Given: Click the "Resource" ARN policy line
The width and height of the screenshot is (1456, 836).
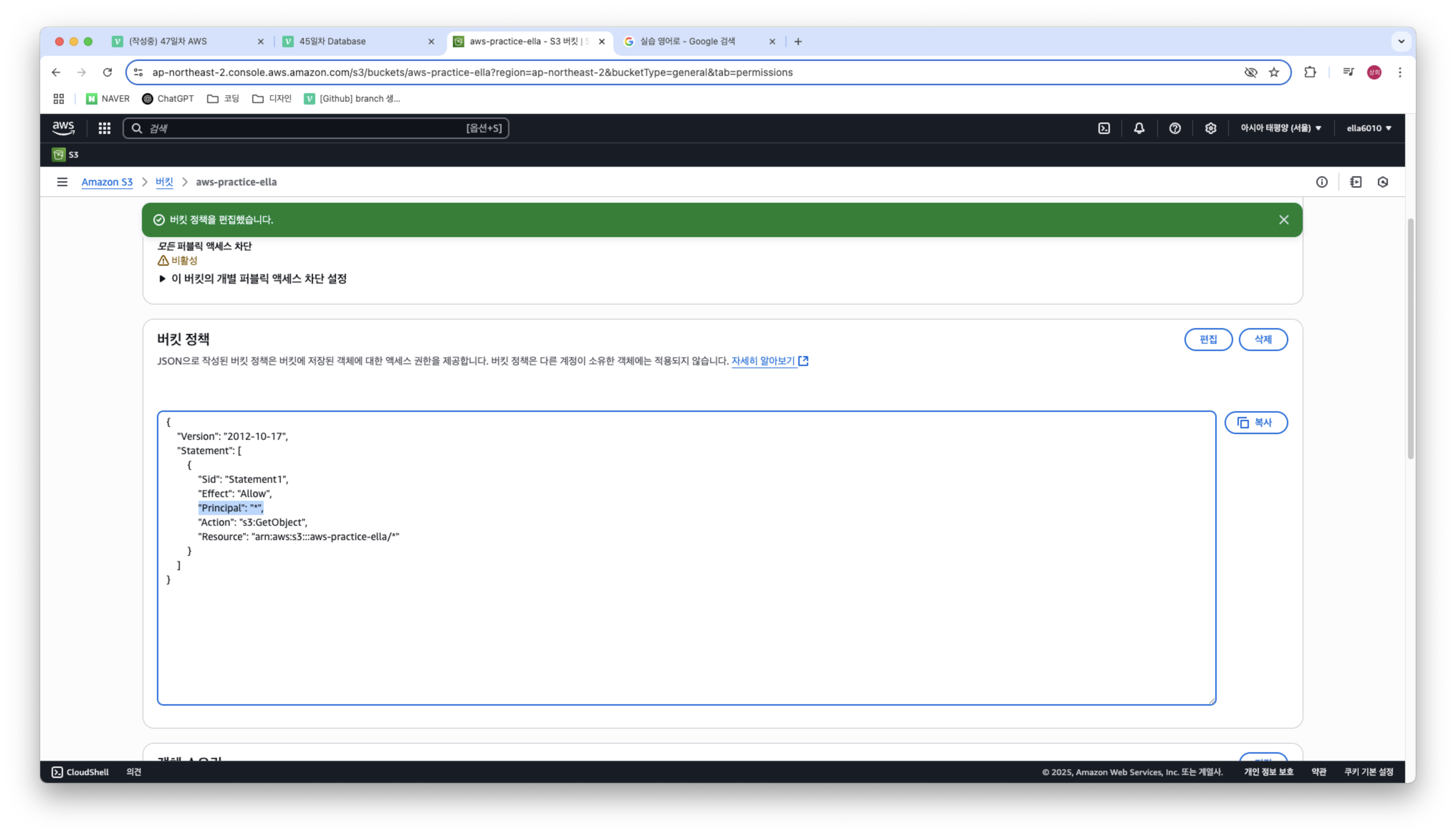Looking at the screenshot, I should click(x=298, y=536).
